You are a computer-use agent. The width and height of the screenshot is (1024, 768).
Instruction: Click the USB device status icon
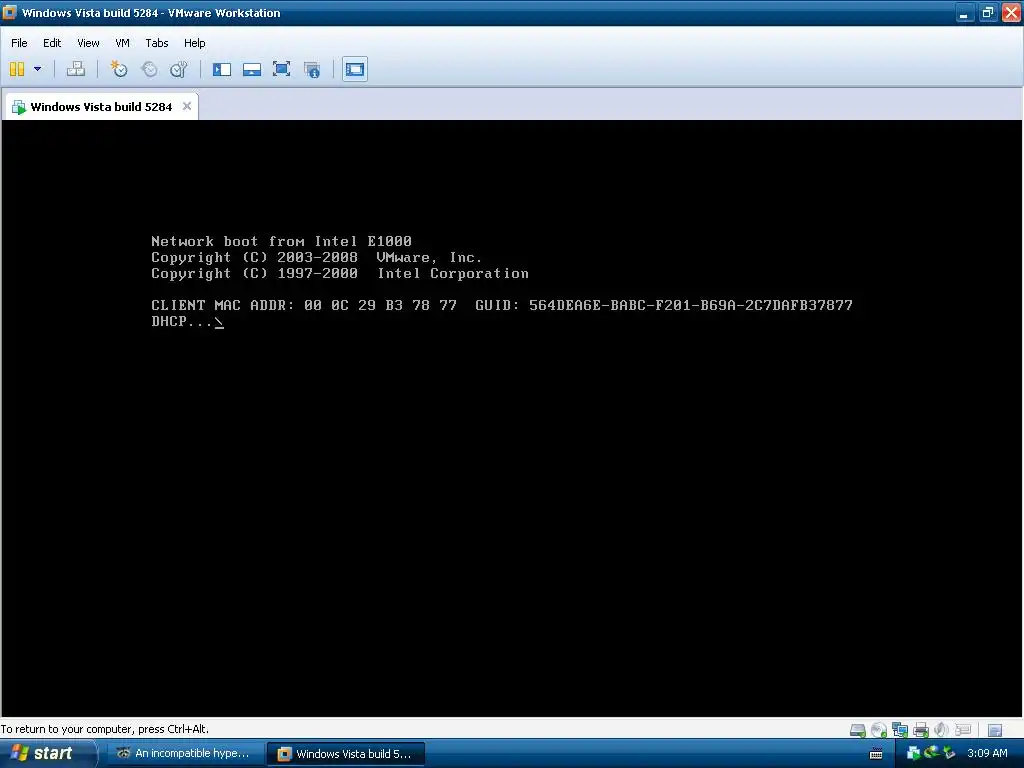[963, 730]
